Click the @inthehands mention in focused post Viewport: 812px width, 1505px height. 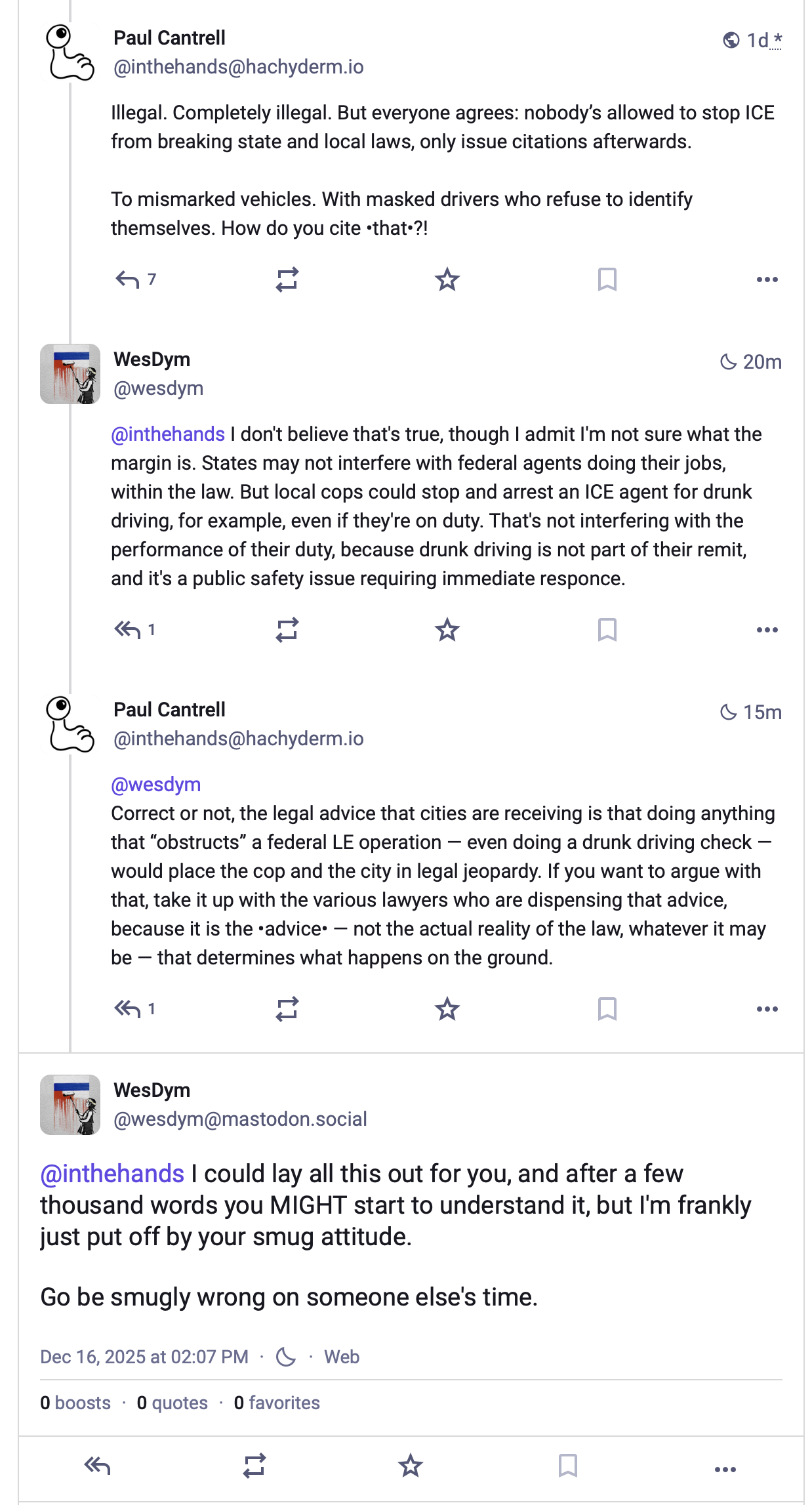pyautogui.click(x=112, y=1174)
